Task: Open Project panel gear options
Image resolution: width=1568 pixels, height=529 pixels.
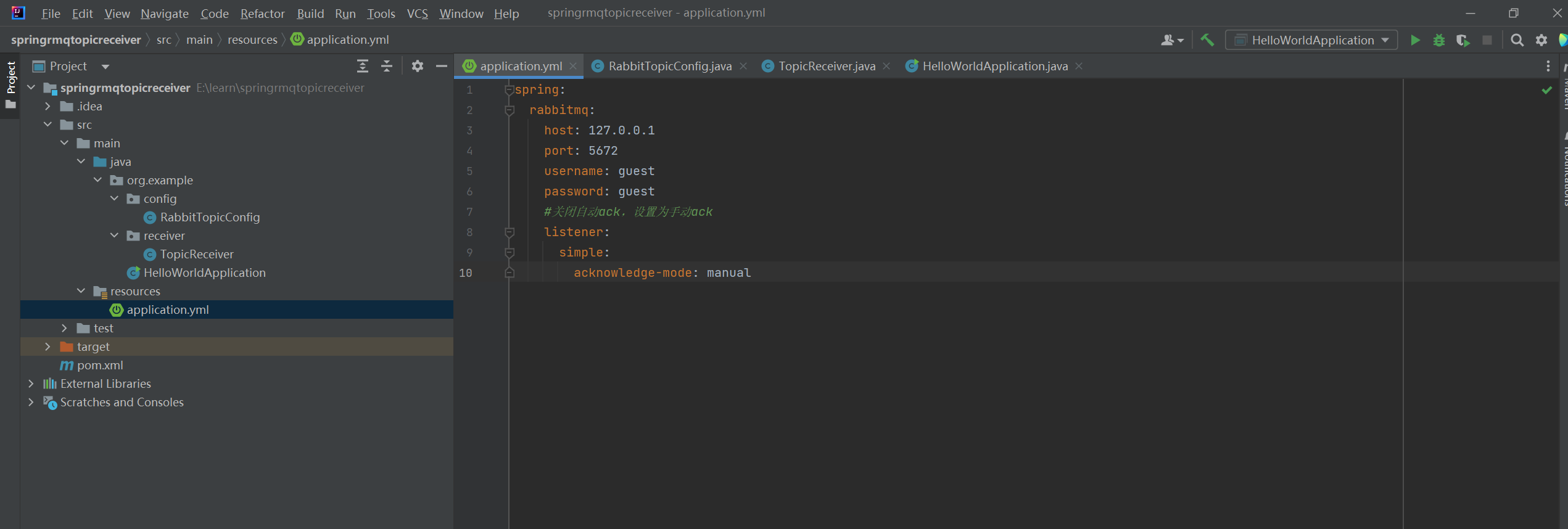Action: click(418, 66)
